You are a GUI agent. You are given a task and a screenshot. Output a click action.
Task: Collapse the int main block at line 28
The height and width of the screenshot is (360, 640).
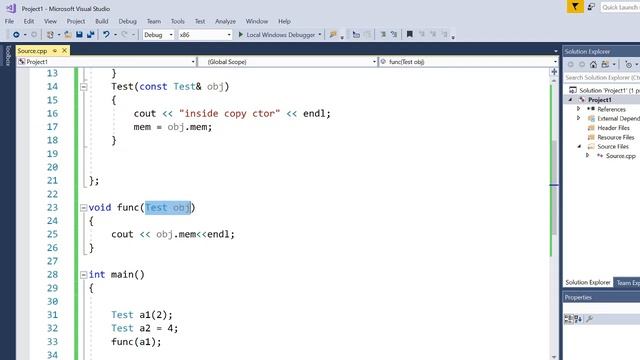(x=84, y=275)
